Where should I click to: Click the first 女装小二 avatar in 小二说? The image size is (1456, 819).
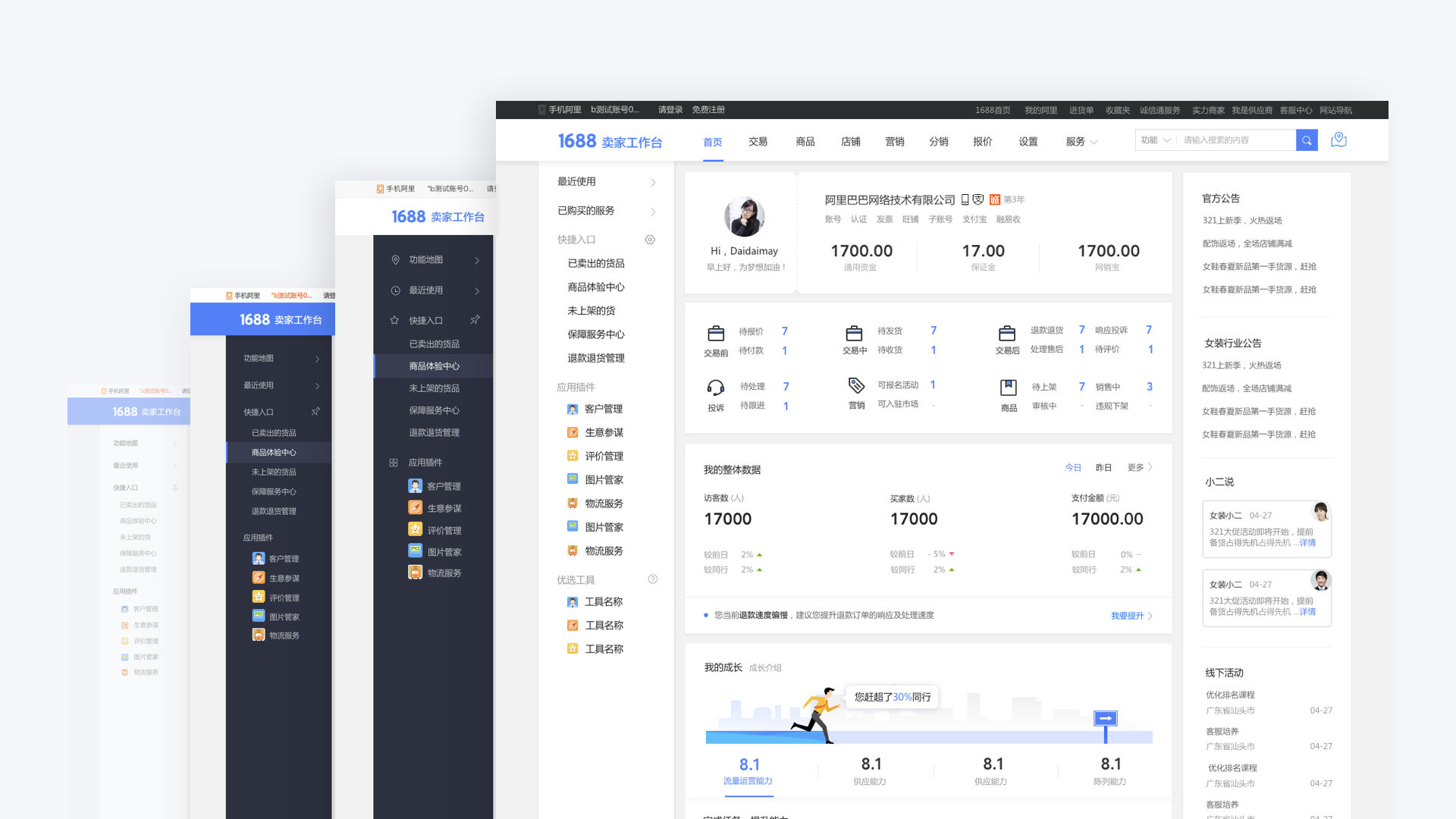1321,511
